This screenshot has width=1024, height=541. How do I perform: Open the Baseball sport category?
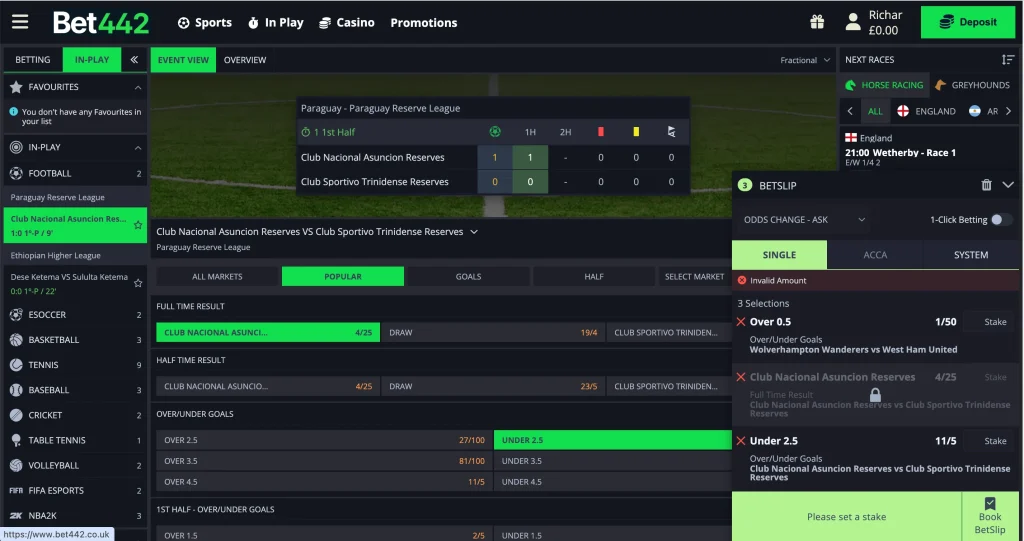click(75, 390)
